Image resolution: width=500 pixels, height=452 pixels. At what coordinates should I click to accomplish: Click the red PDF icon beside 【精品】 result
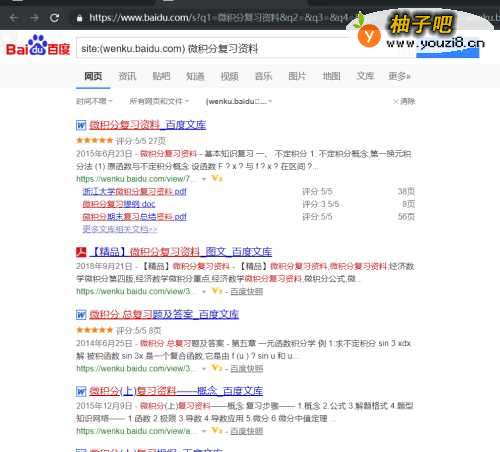[x=81, y=252]
